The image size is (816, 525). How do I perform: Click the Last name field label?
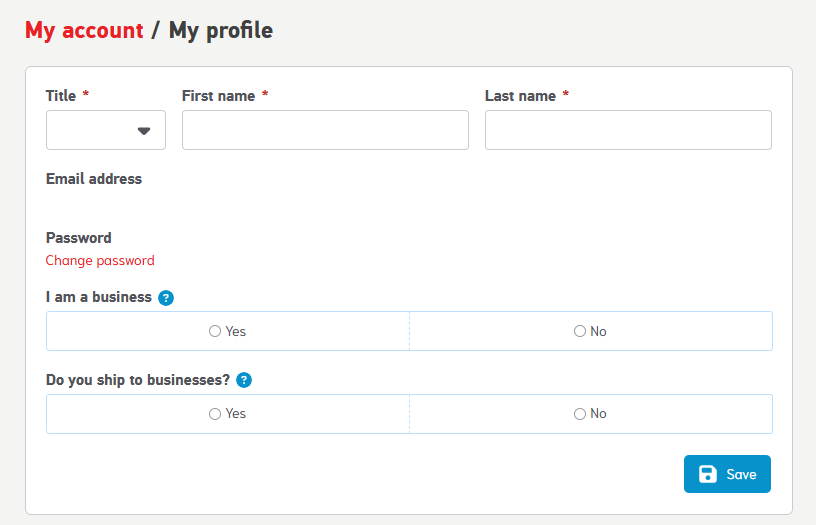[x=520, y=96]
